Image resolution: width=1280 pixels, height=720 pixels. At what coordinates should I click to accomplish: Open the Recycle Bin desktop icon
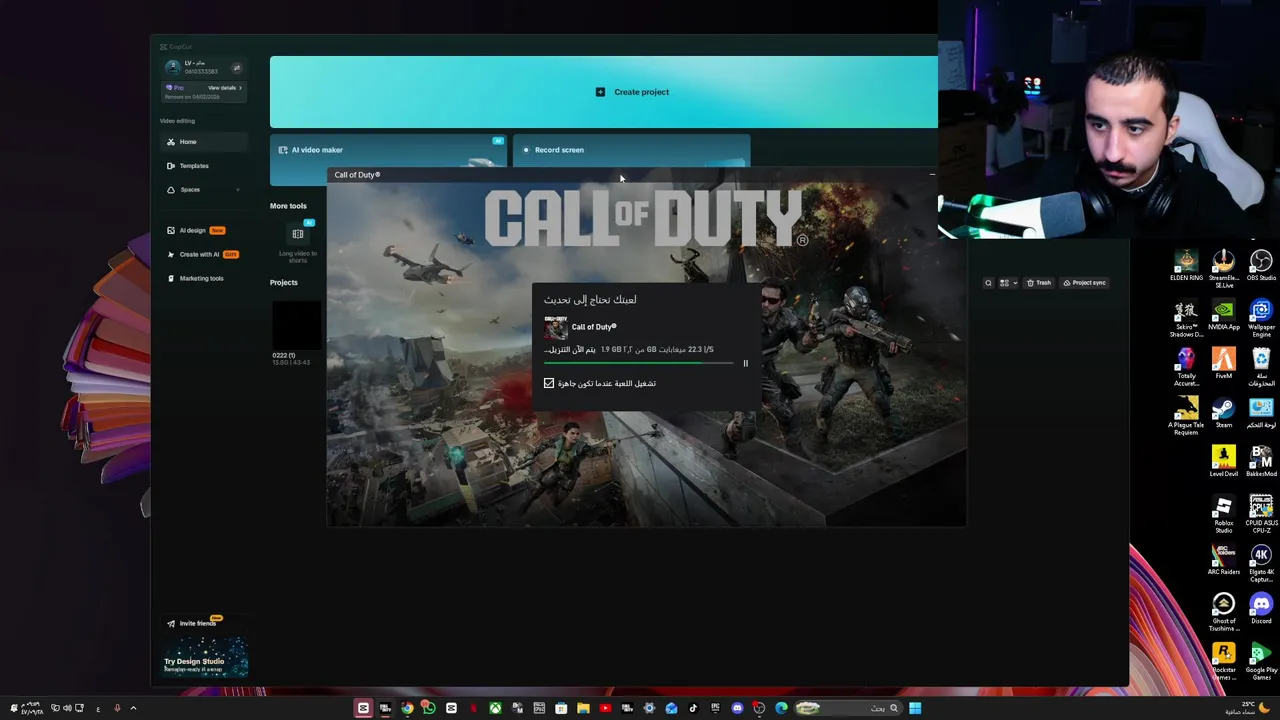click(1261, 368)
